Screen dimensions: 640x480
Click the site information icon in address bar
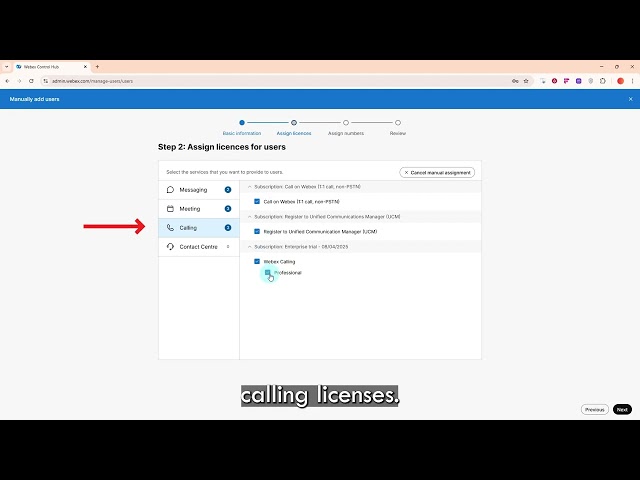coord(45,81)
